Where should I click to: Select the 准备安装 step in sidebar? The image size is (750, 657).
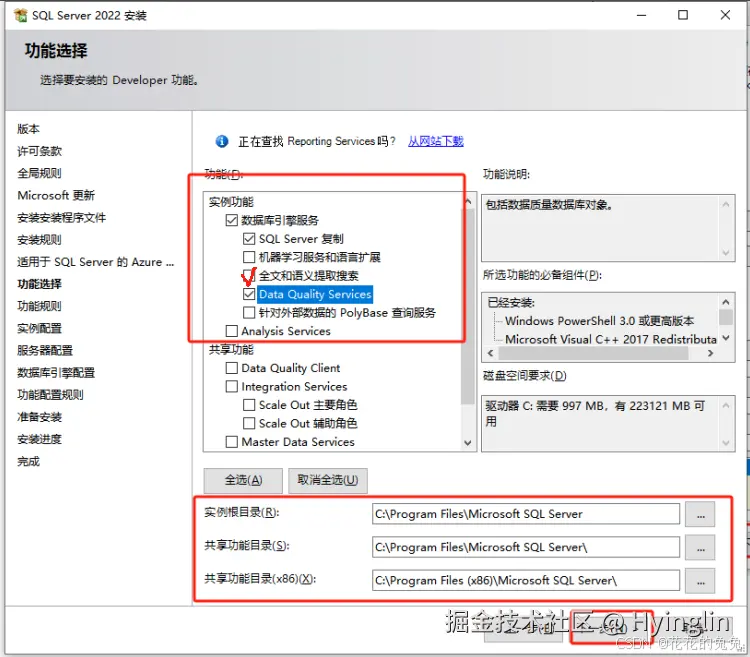click(x=40, y=417)
